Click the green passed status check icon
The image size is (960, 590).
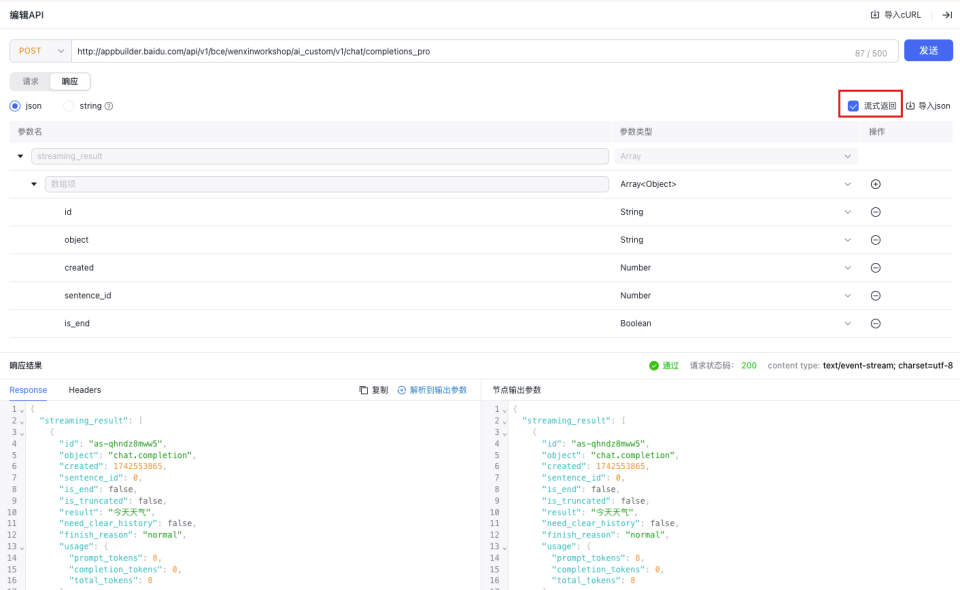[654, 365]
